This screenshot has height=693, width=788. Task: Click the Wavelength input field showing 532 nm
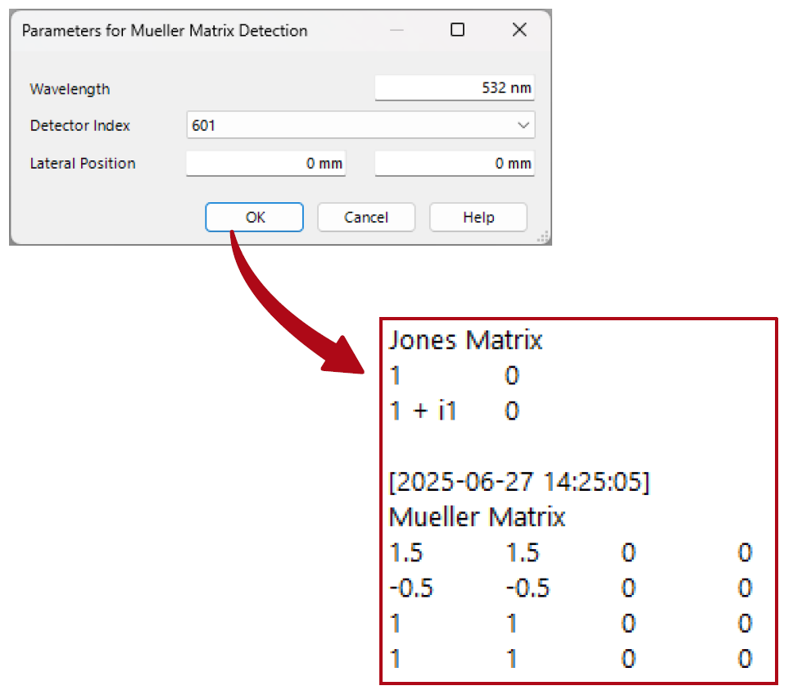click(454, 88)
